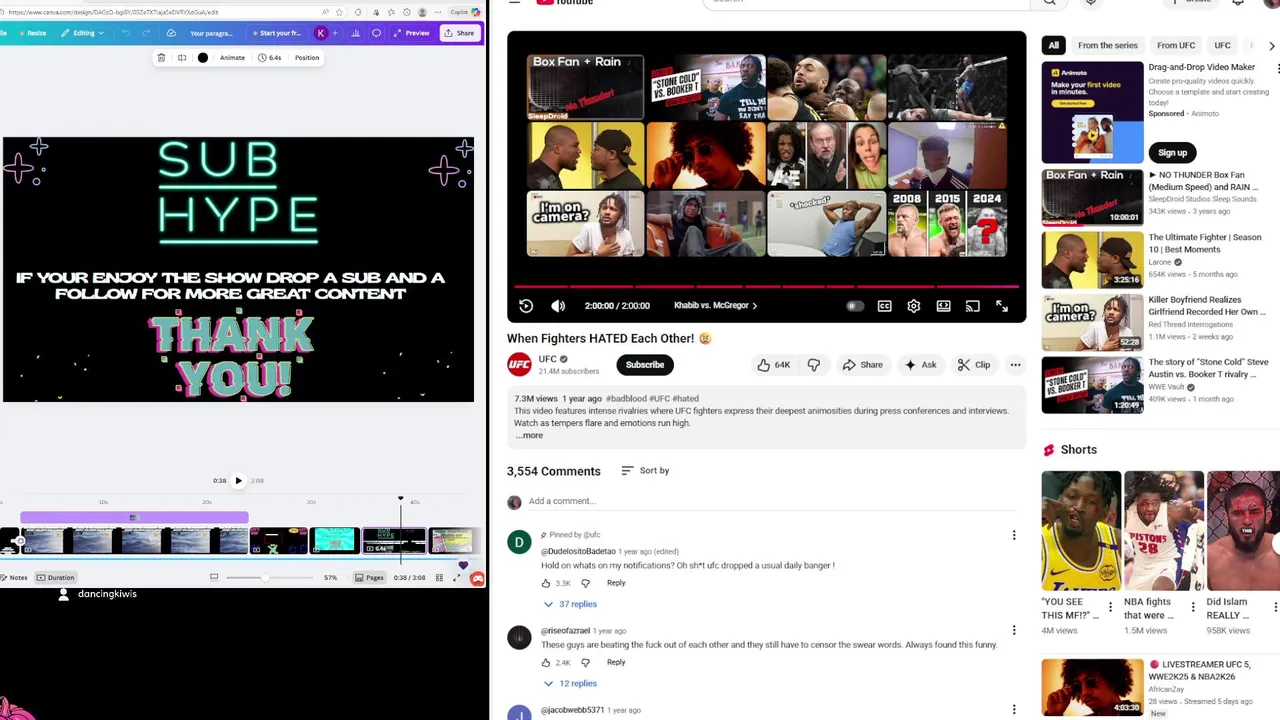Switch to theater mode
The image size is (1280, 720).
pyautogui.click(x=943, y=306)
